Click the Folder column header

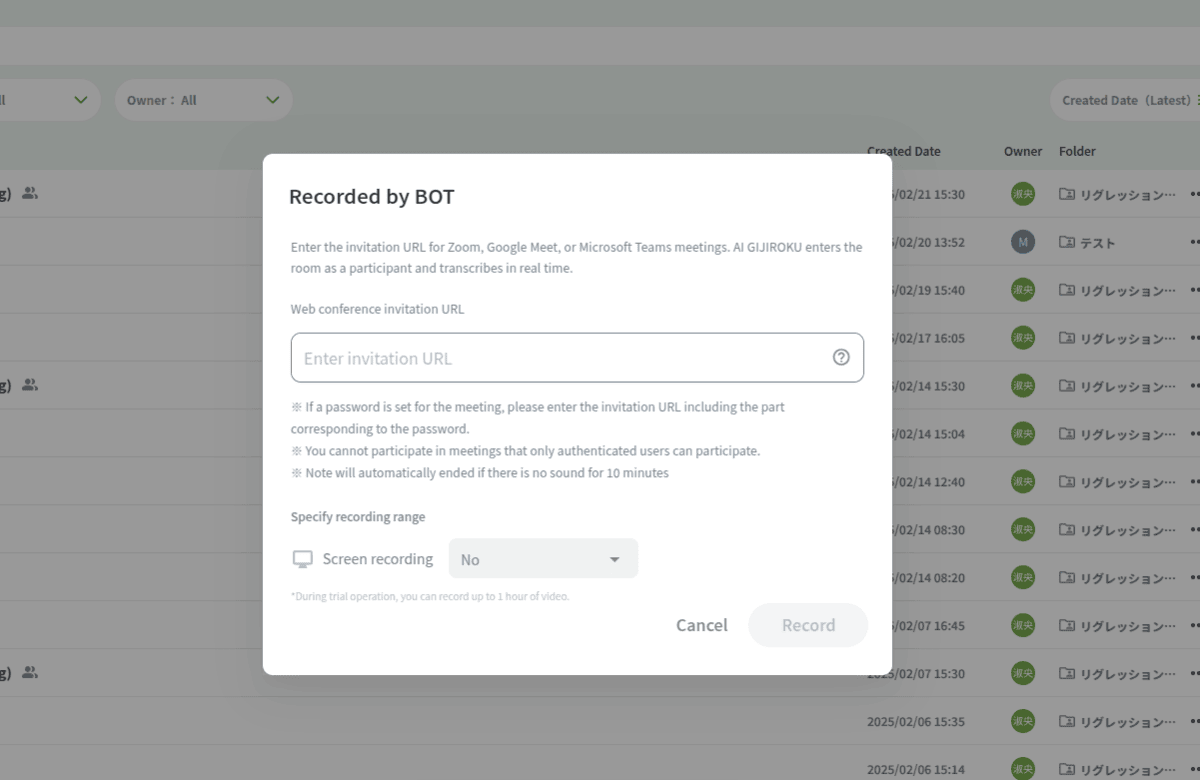[1077, 151]
